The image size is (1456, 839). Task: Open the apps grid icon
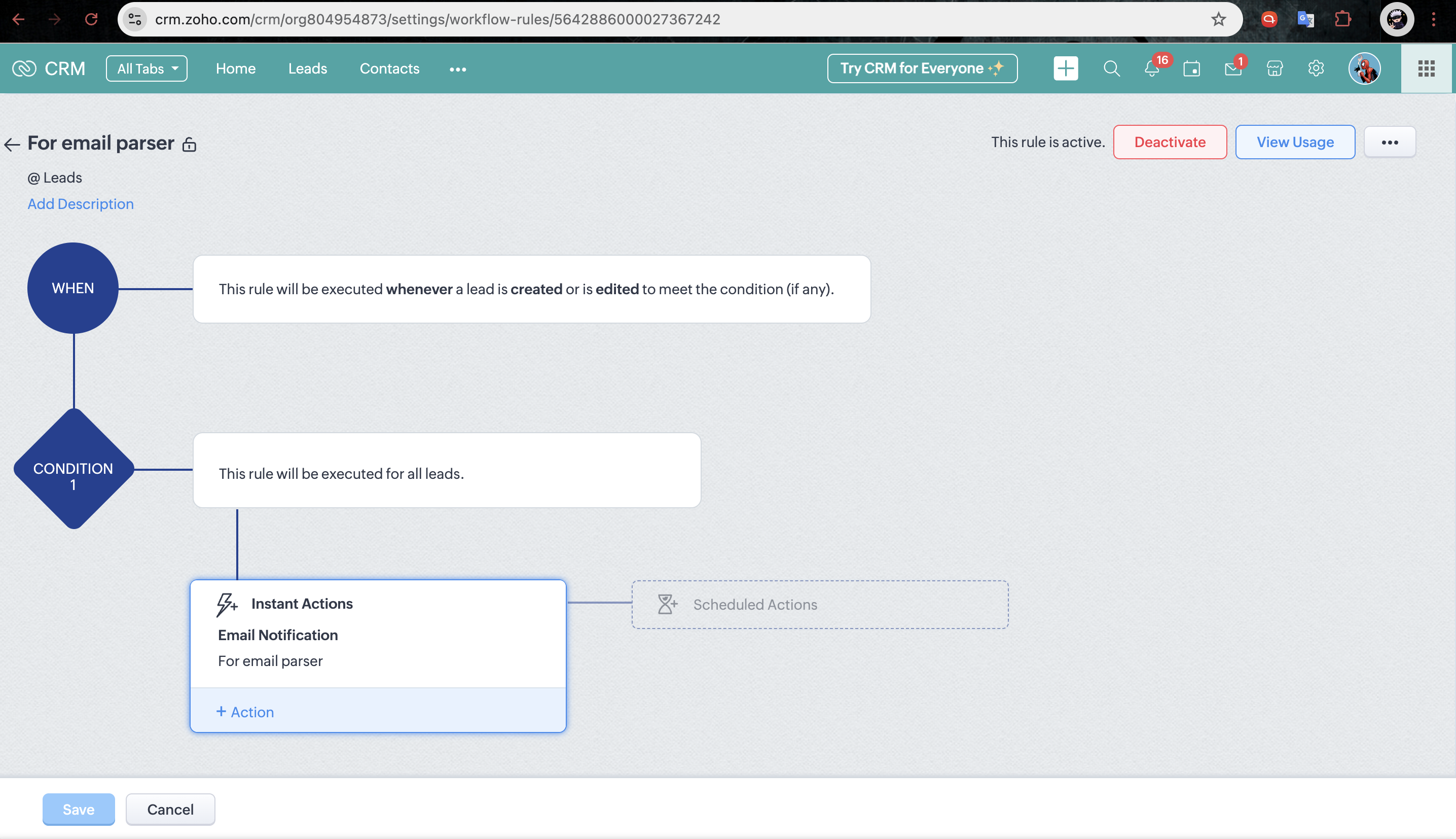point(1426,68)
